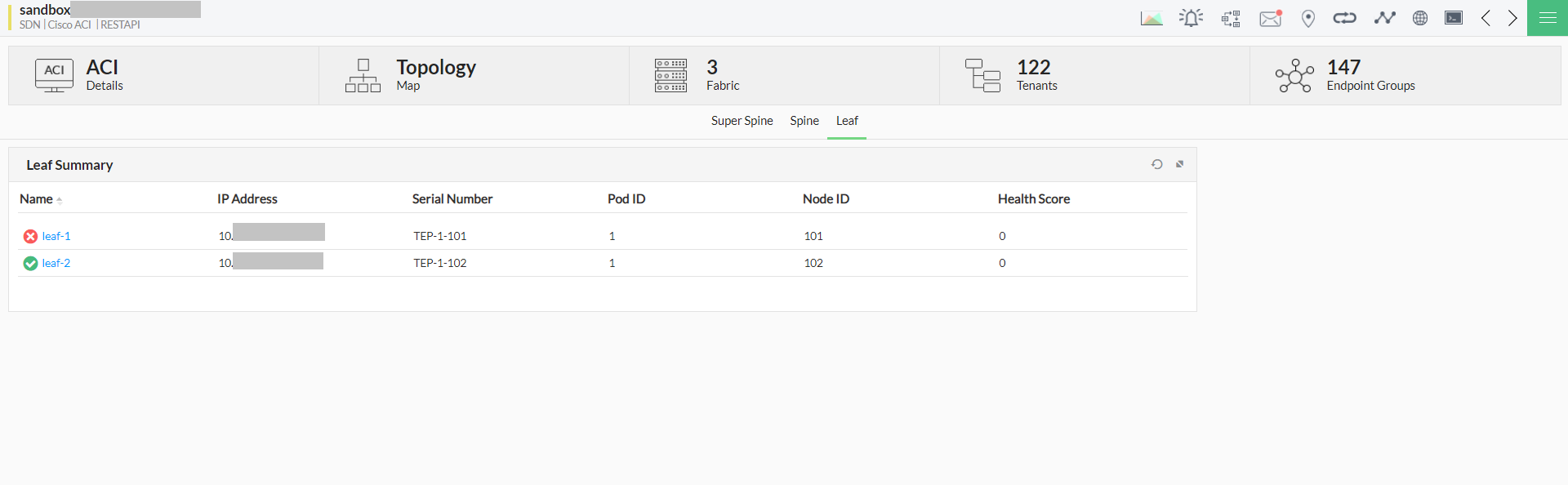
Task: Select the Leaf tab
Action: (x=847, y=121)
